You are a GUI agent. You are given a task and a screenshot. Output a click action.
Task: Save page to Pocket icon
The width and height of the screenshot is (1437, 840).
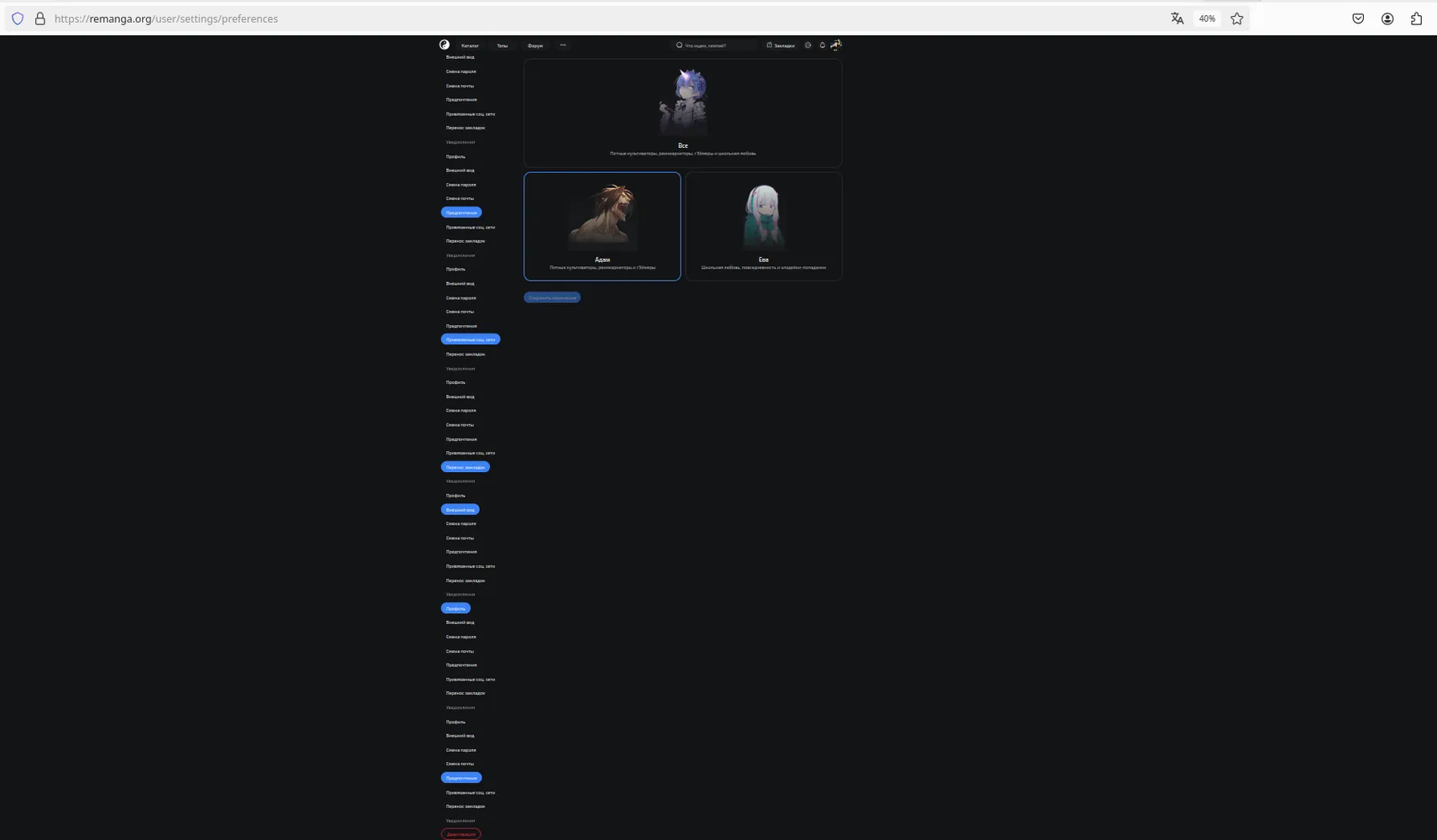[x=1358, y=18]
